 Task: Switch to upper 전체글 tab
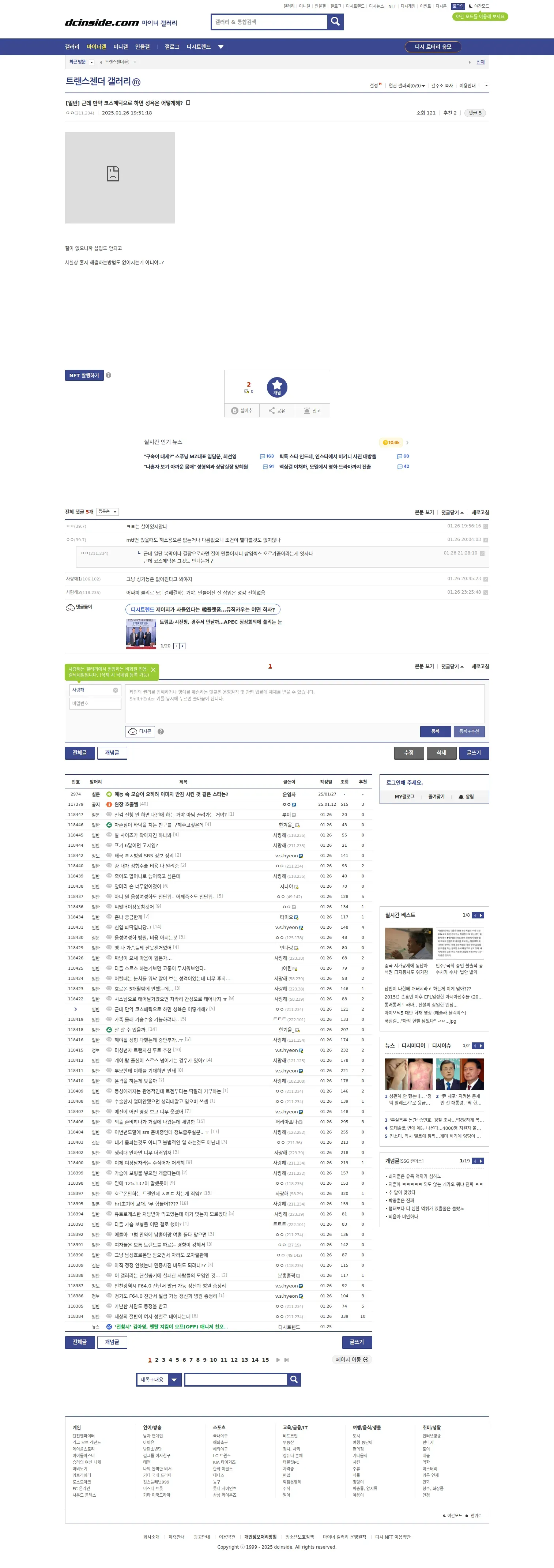80,753
